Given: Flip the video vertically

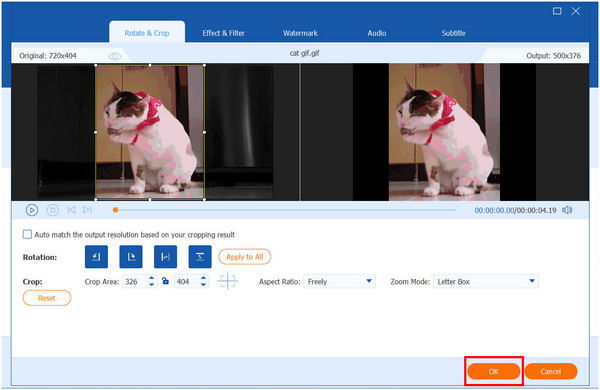Looking at the screenshot, I should click(200, 256).
